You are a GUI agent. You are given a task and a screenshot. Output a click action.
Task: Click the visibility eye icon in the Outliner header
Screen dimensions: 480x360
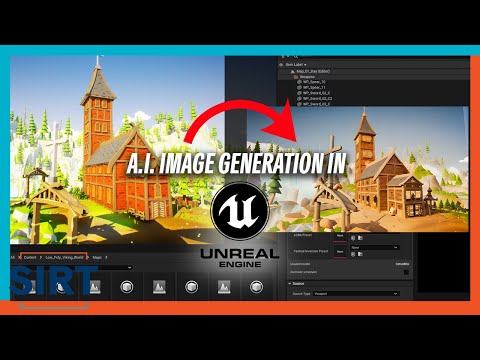pyautogui.click(x=281, y=64)
